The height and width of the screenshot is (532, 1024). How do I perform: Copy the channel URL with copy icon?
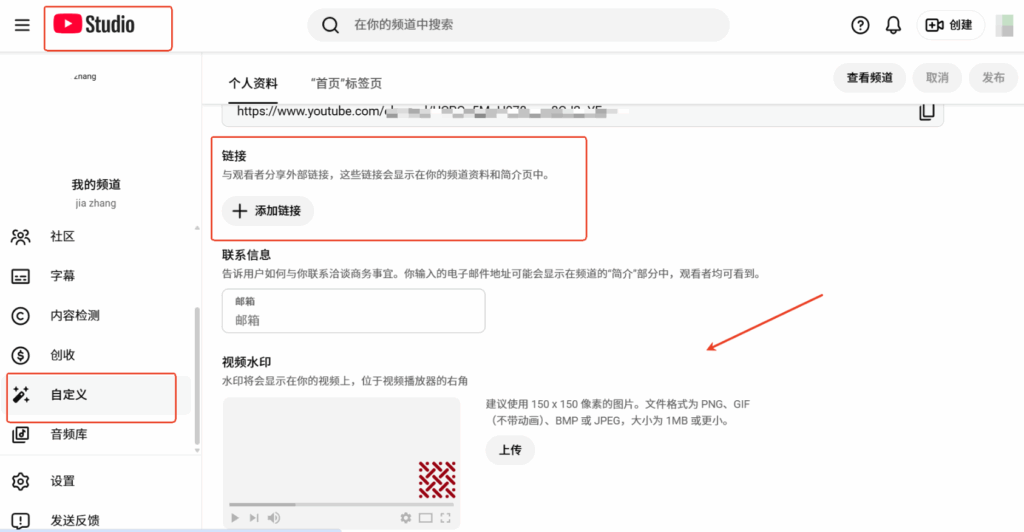(927, 111)
